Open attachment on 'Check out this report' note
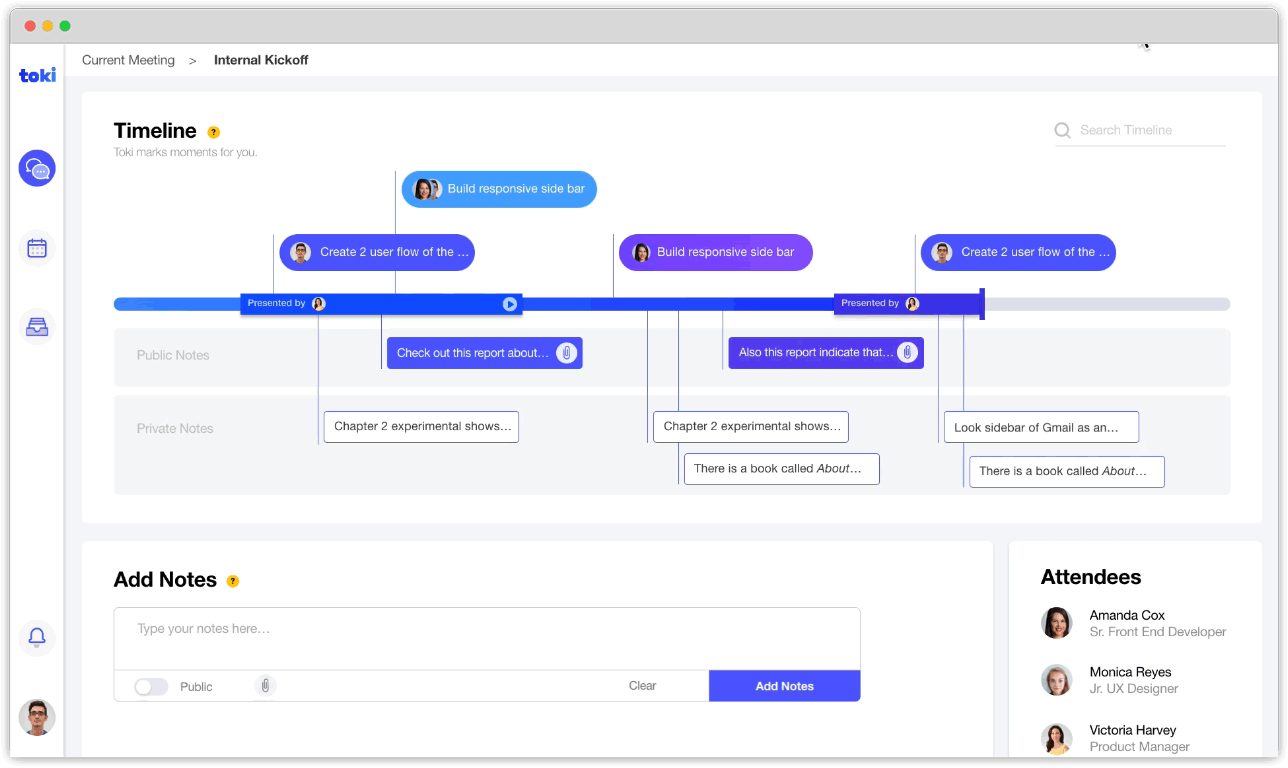1288x768 pixels. coord(566,353)
